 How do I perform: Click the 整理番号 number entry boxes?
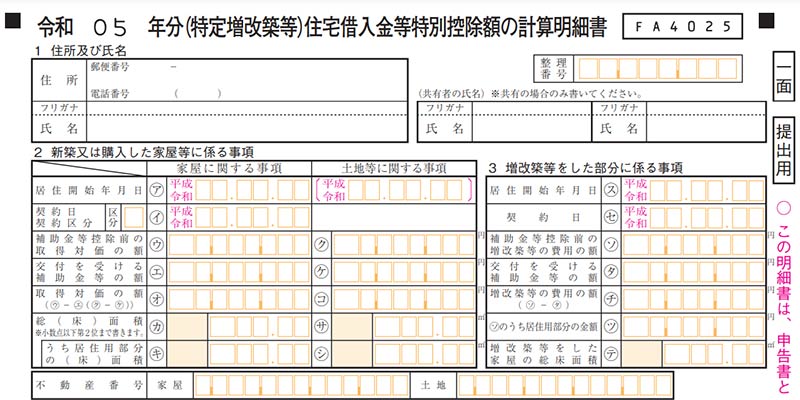click(655, 69)
